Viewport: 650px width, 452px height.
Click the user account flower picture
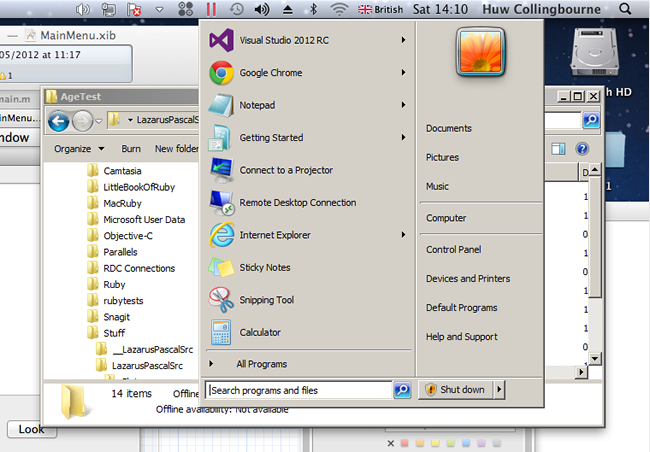pyautogui.click(x=481, y=52)
